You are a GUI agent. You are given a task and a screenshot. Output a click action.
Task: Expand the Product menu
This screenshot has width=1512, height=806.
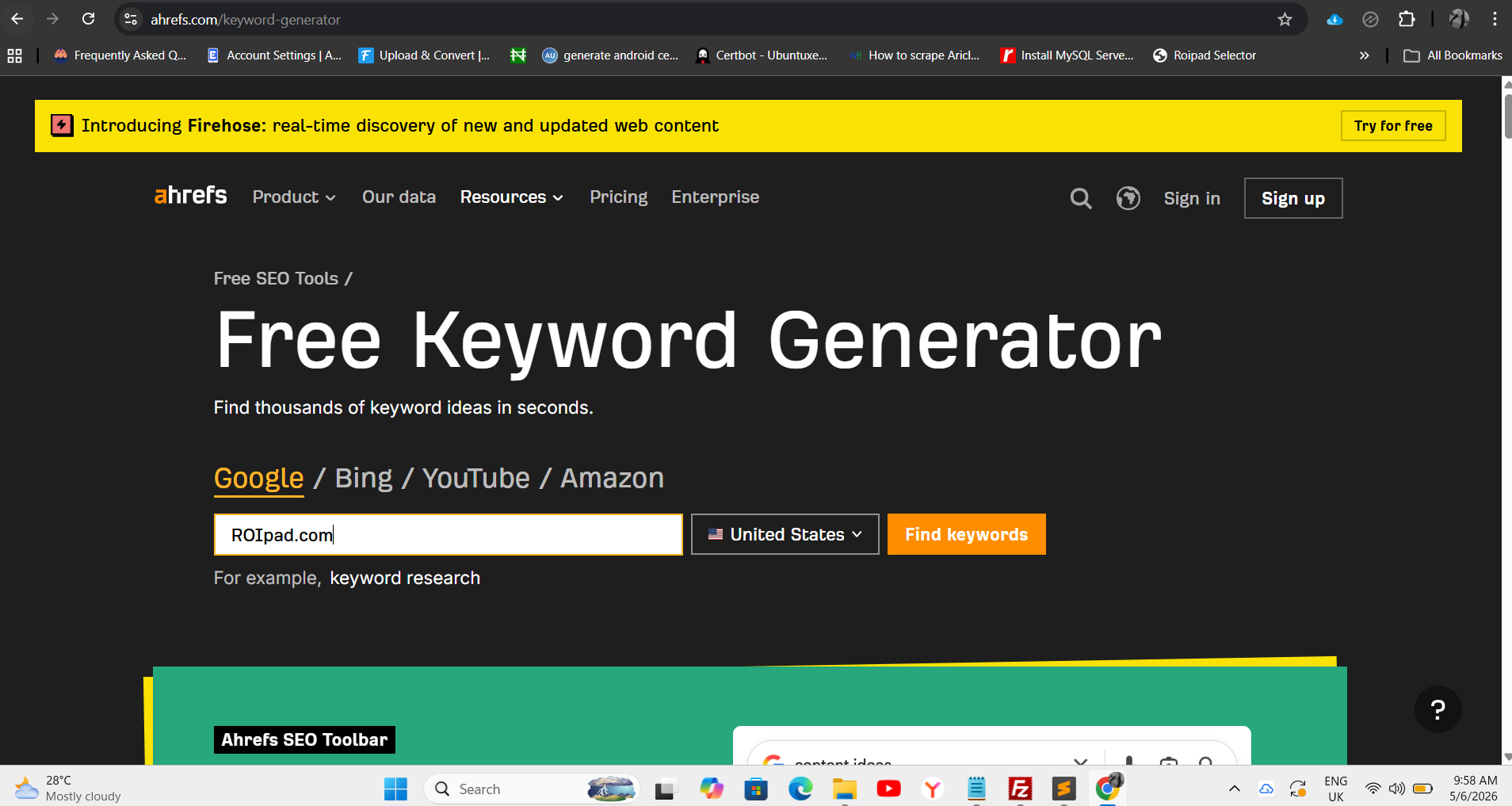tap(294, 197)
